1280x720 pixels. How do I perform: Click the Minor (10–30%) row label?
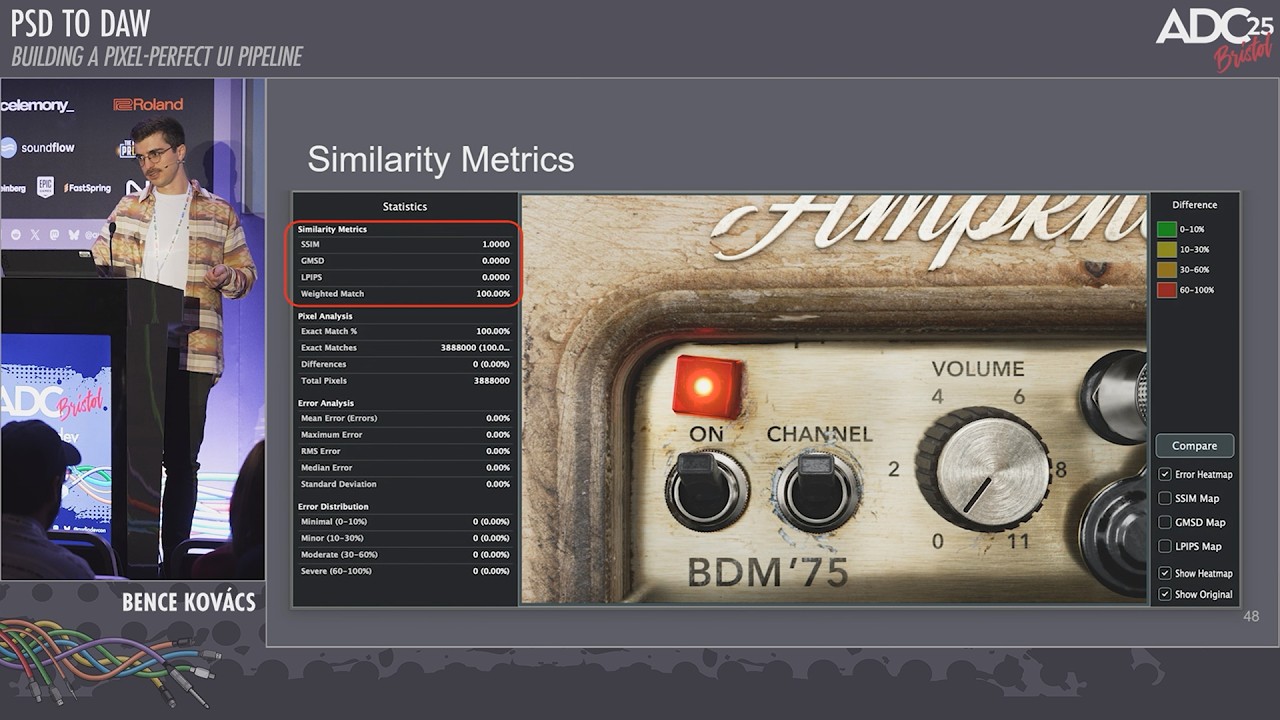(x=332, y=538)
